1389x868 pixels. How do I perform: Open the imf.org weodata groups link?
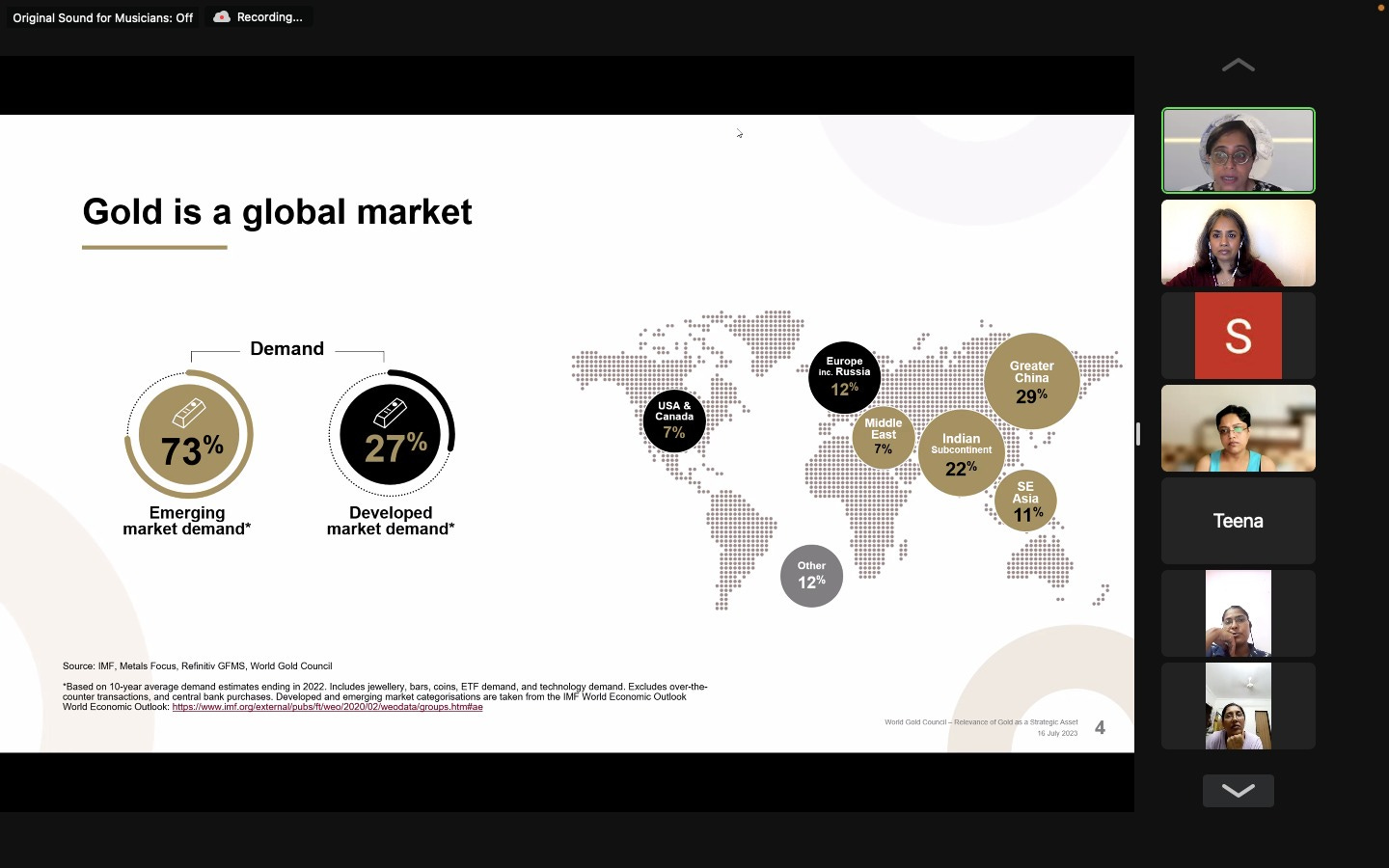click(327, 707)
